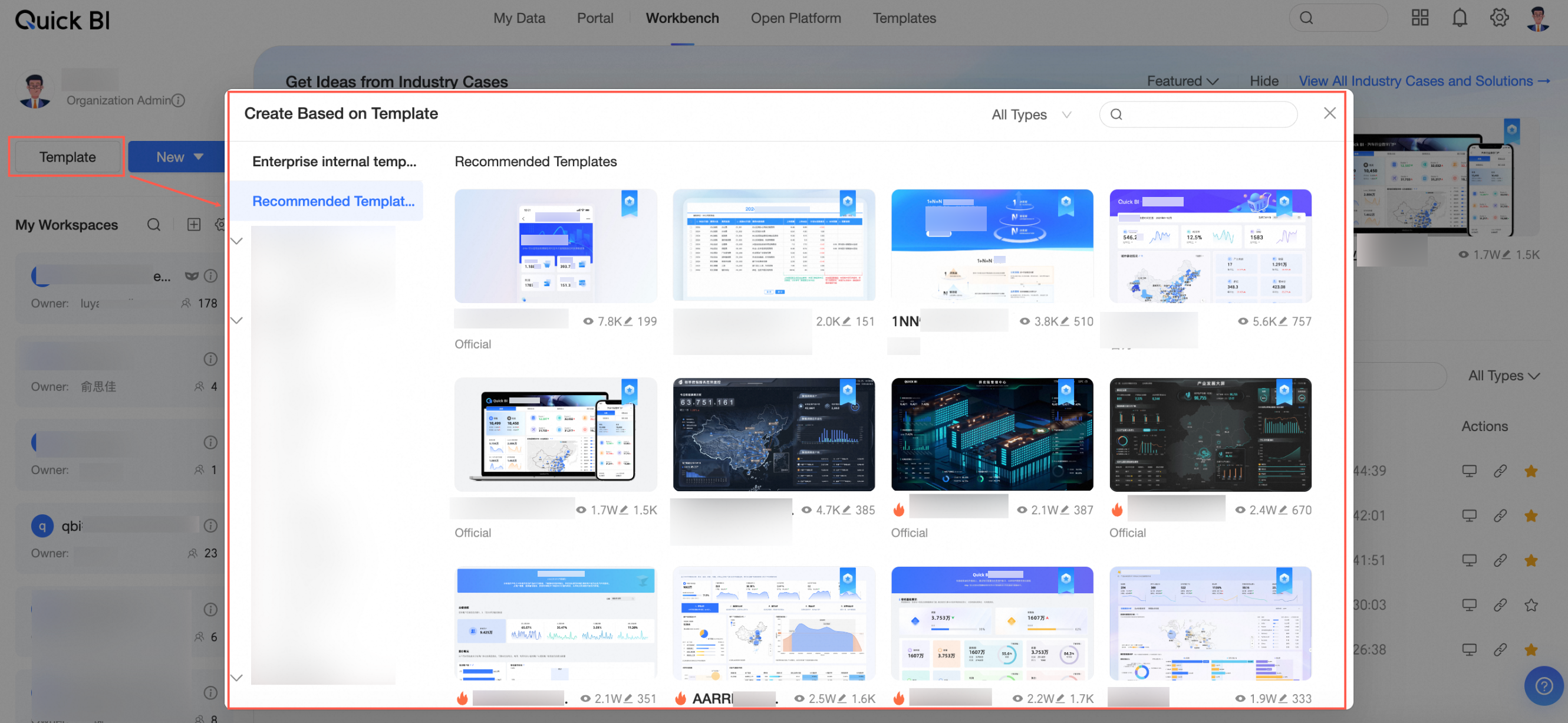This screenshot has height=723, width=1568.
Task: Open the dark building template with 2.1W views
Action: 991,435
